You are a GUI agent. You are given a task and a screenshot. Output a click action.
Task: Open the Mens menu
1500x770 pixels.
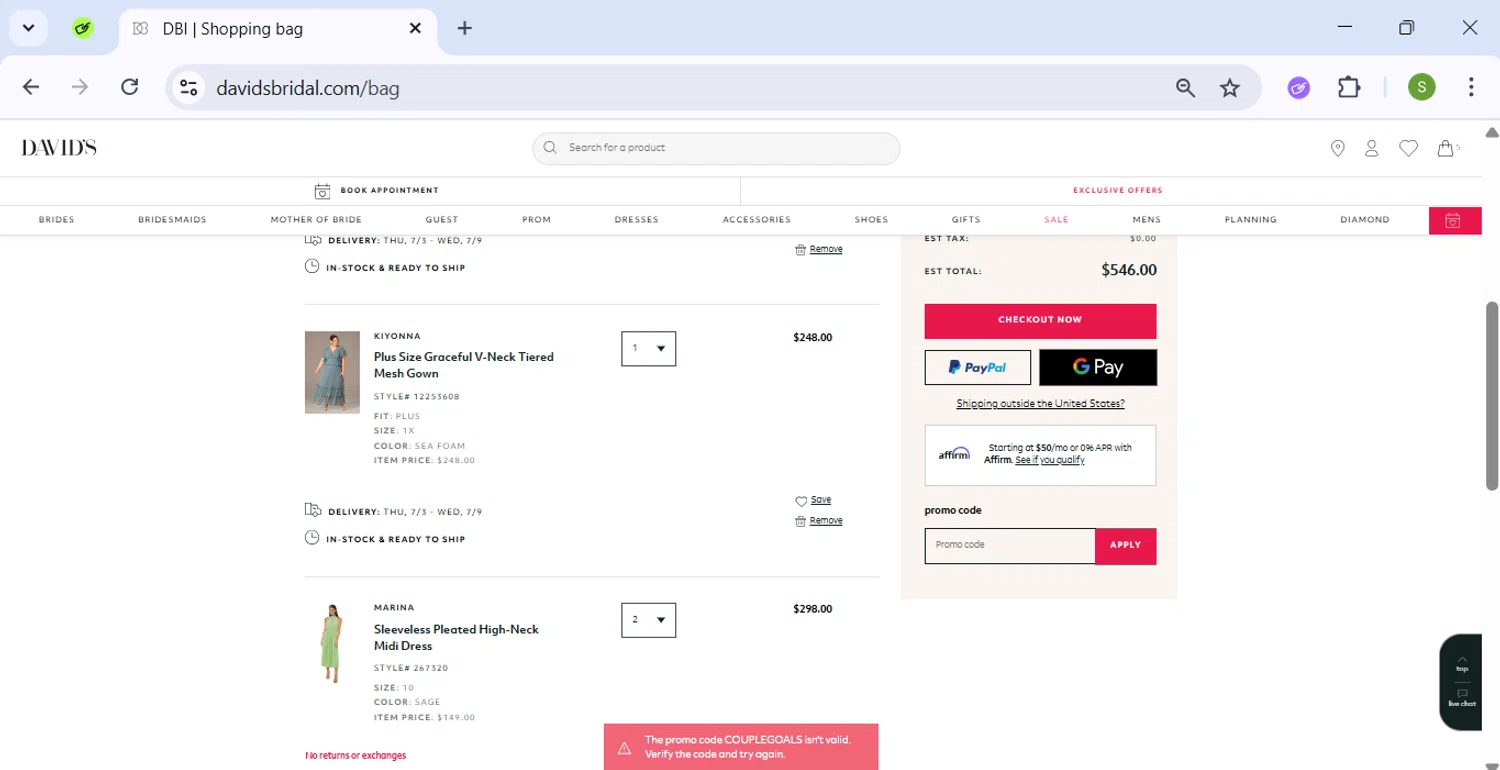(1147, 220)
